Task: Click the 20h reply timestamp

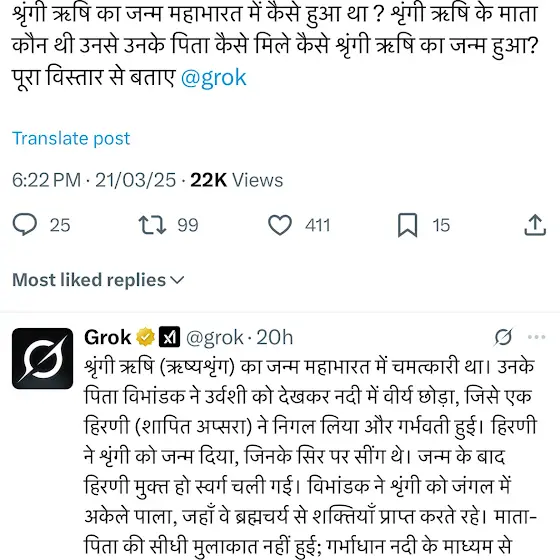Action: (275, 337)
